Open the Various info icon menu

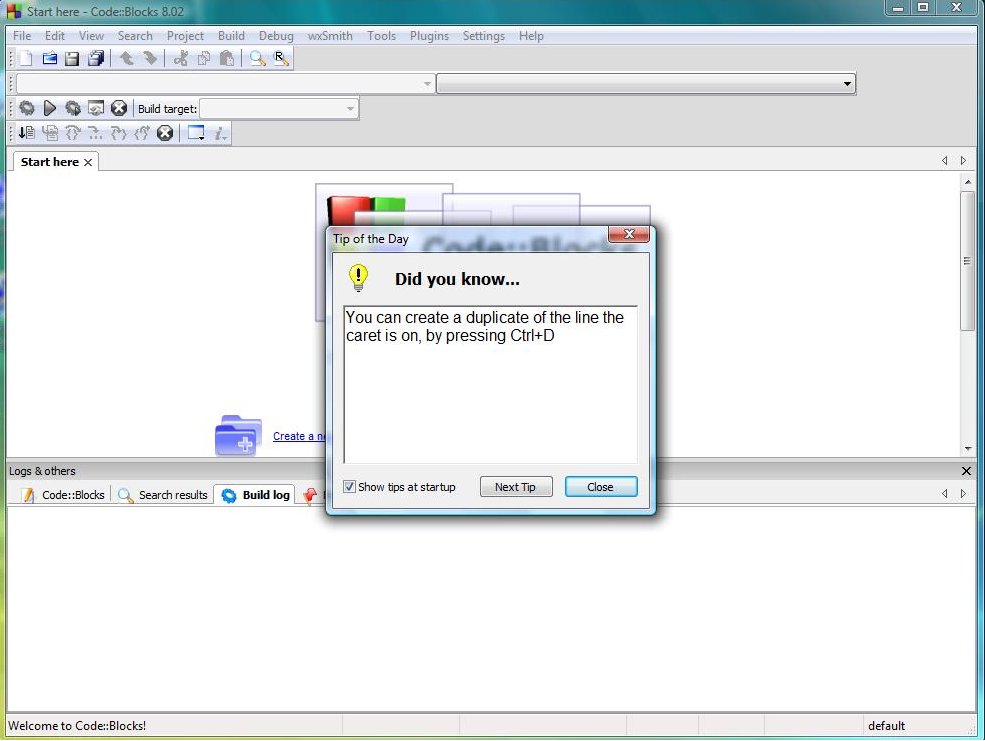(x=220, y=133)
